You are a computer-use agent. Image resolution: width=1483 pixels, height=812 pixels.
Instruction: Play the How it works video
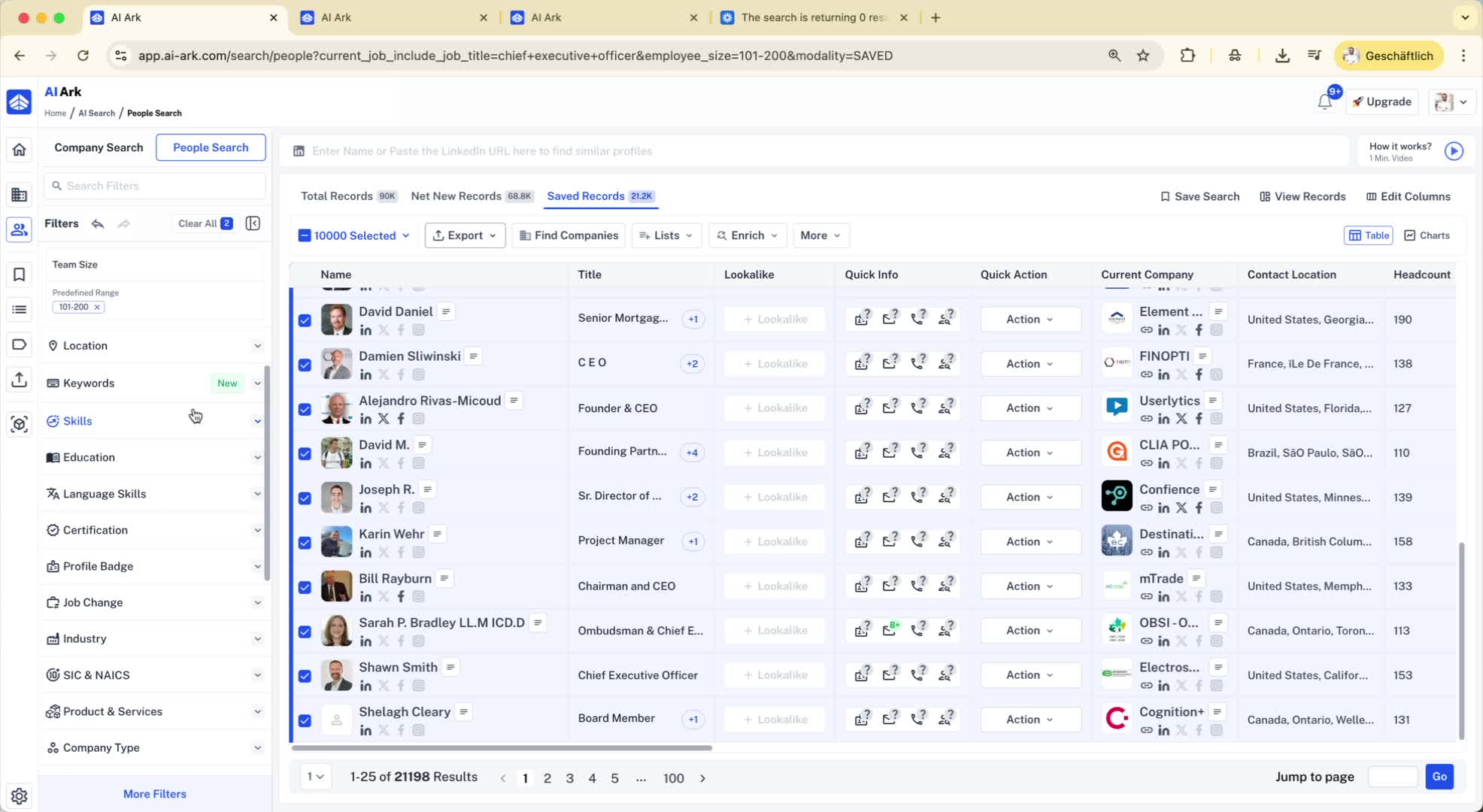(1454, 151)
